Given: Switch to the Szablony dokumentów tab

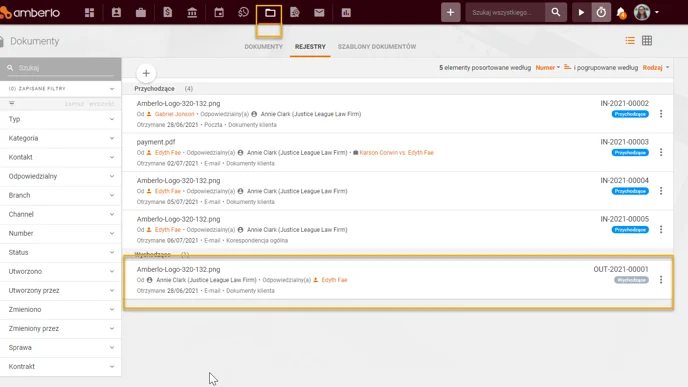Looking at the screenshot, I should (x=377, y=47).
